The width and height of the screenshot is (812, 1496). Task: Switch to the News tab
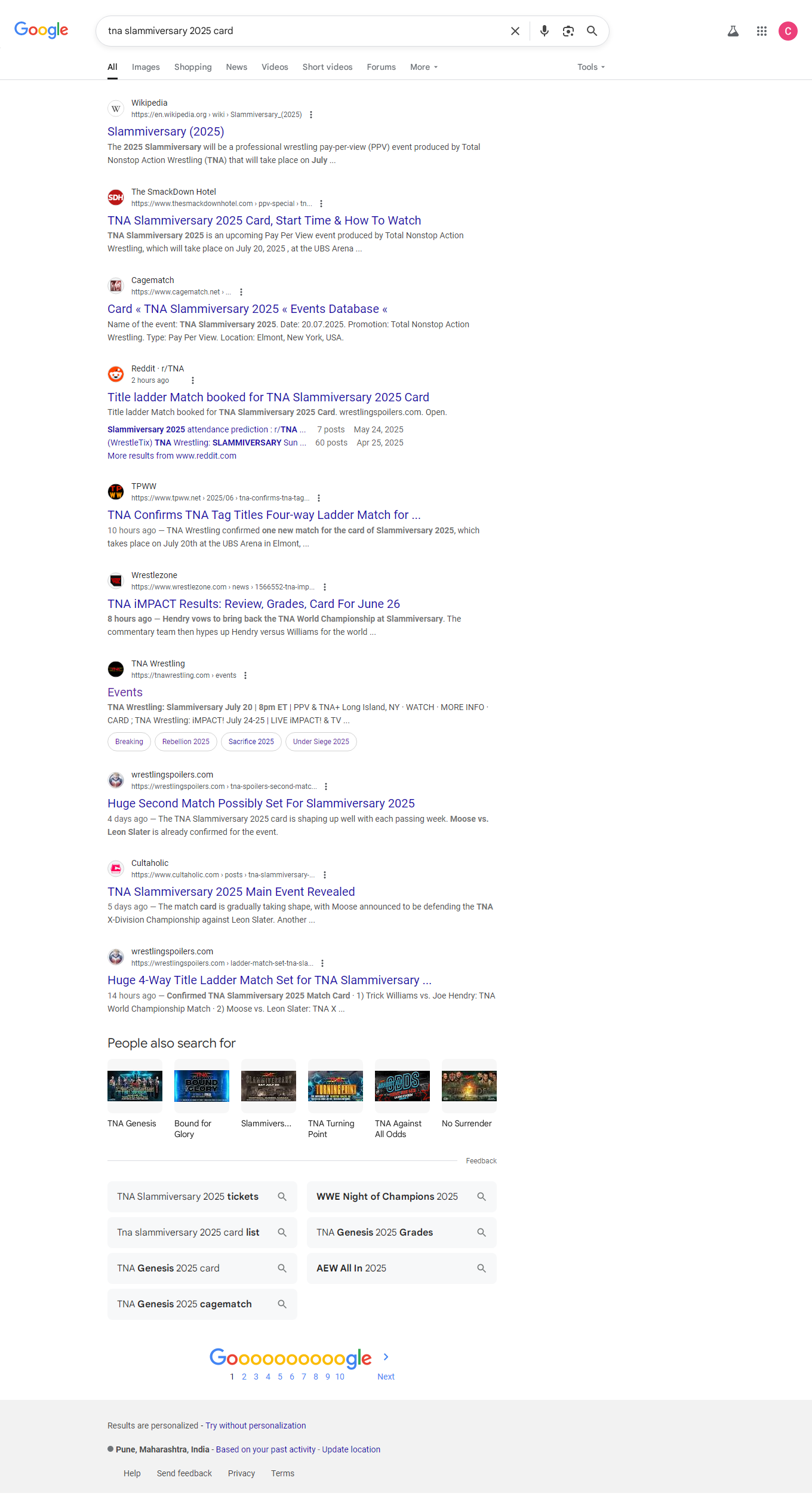point(236,67)
